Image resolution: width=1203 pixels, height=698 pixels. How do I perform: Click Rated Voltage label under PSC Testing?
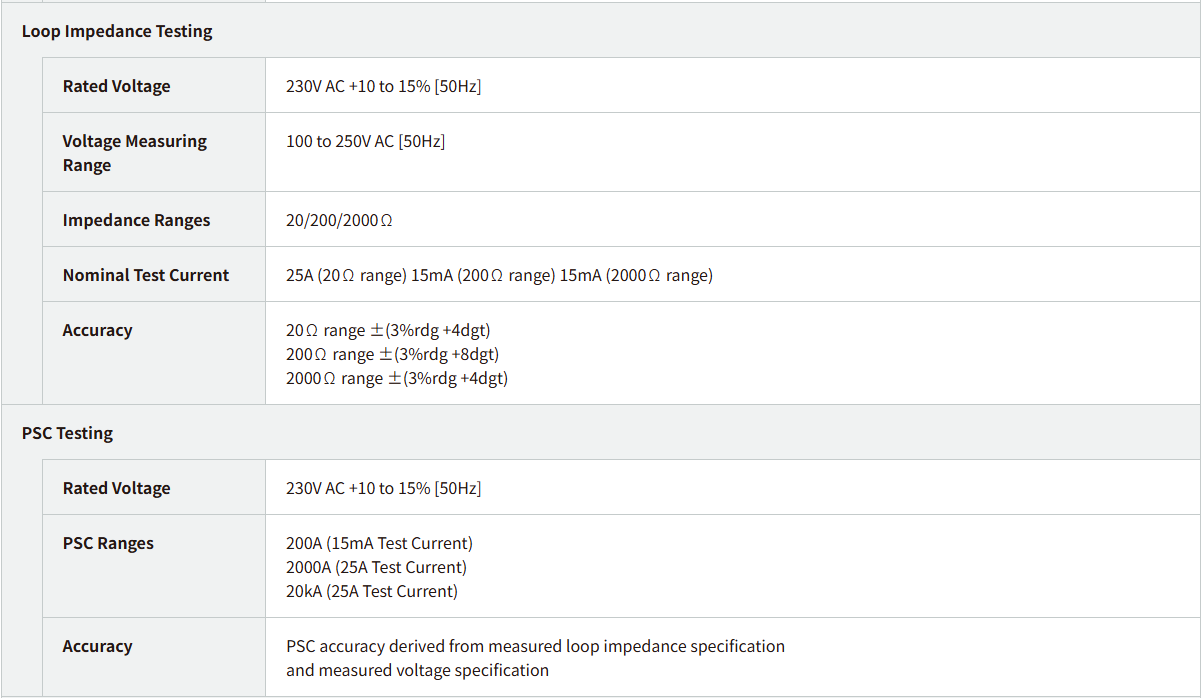pyautogui.click(x=116, y=488)
